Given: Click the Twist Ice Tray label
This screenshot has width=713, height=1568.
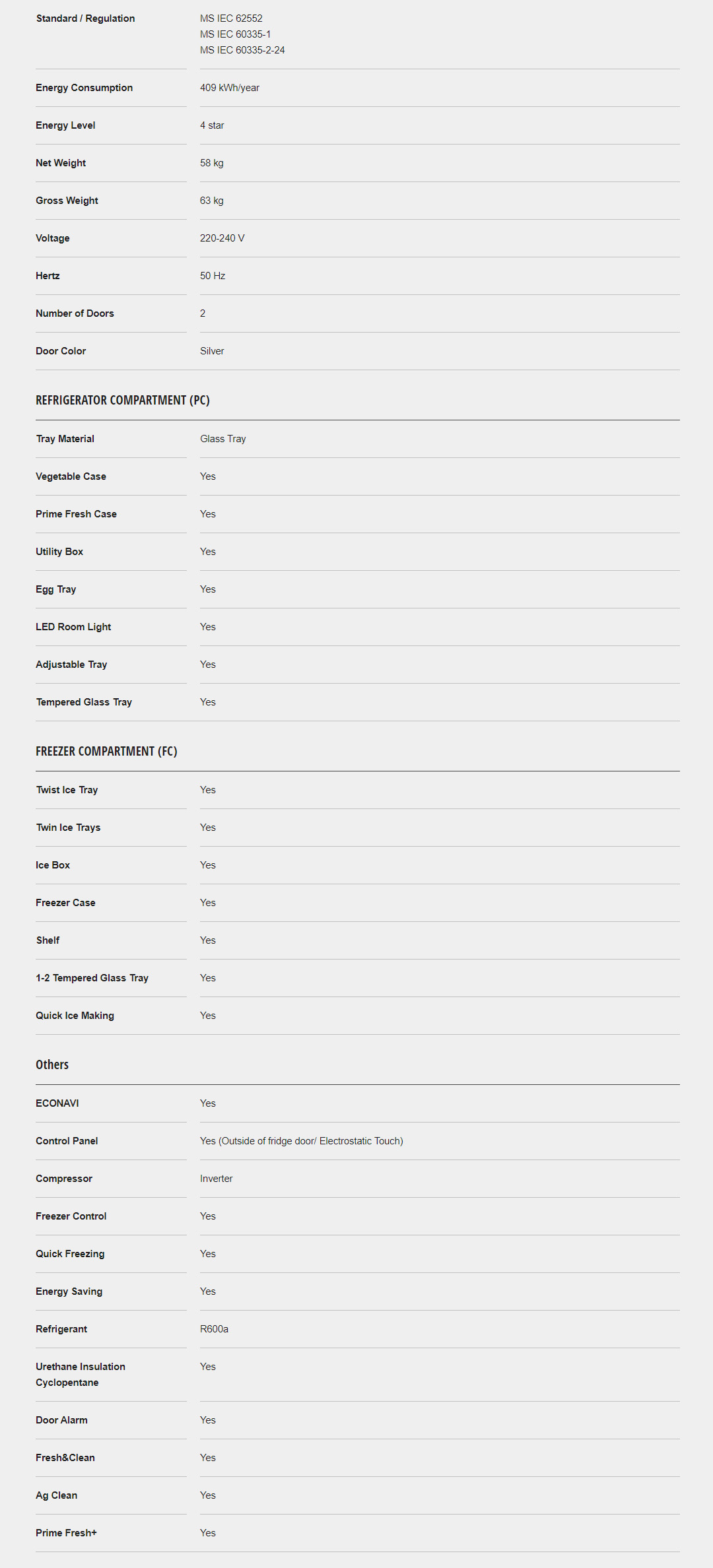Looking at the screenshot, I should pos(67,790).
